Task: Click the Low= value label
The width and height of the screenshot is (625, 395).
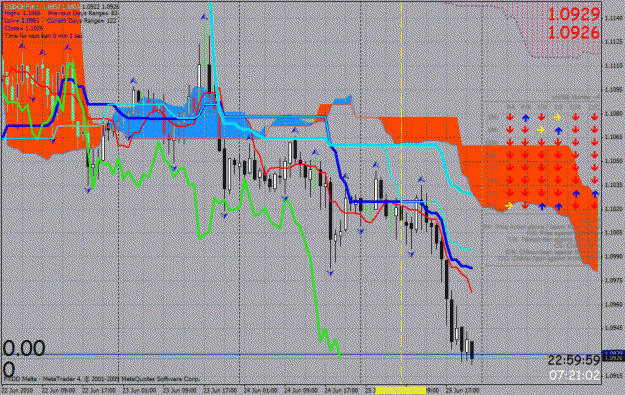Action: click(22, 21)
